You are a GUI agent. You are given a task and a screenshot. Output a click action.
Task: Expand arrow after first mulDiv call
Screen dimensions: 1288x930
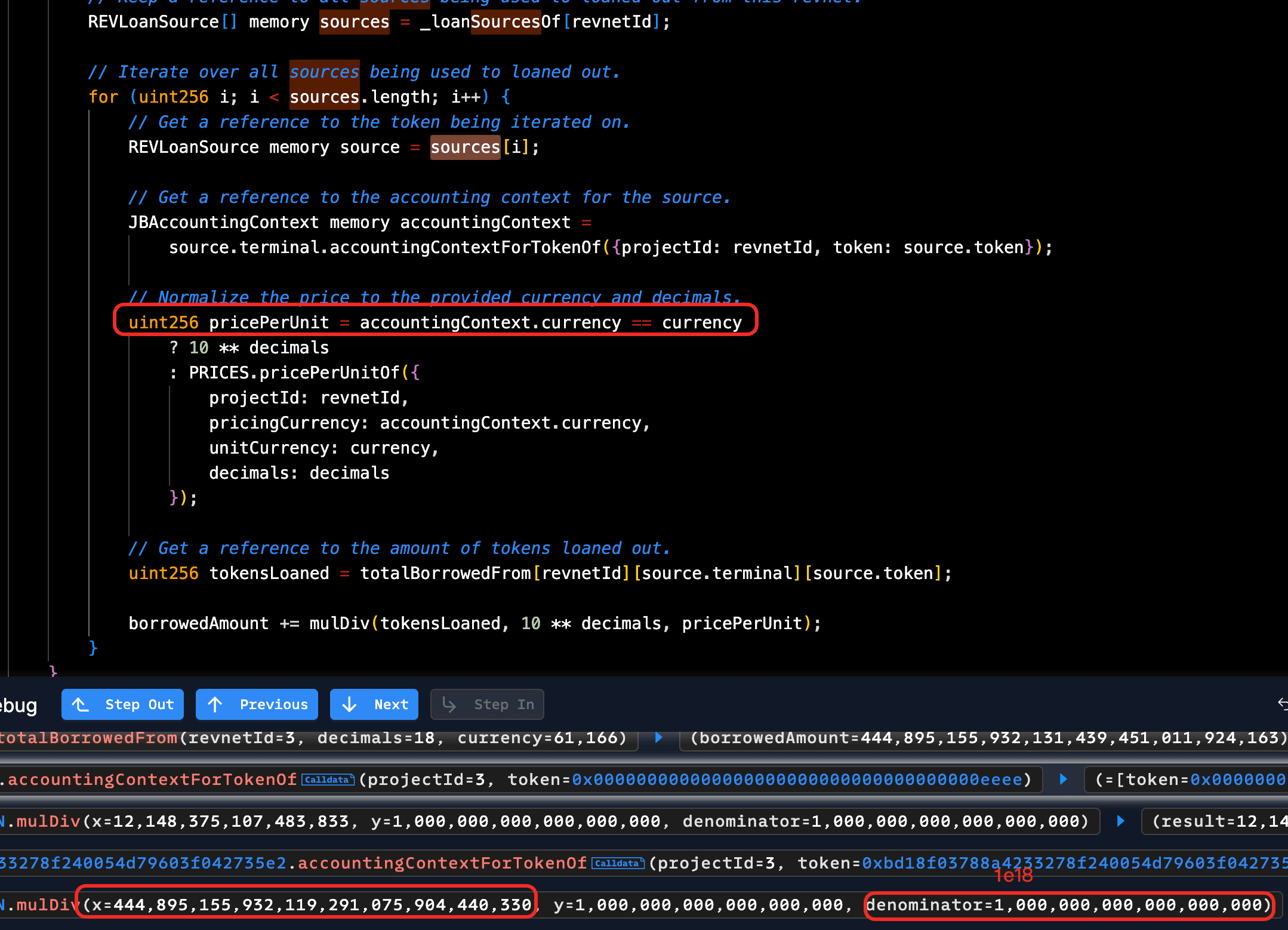tap(1120, 821)
